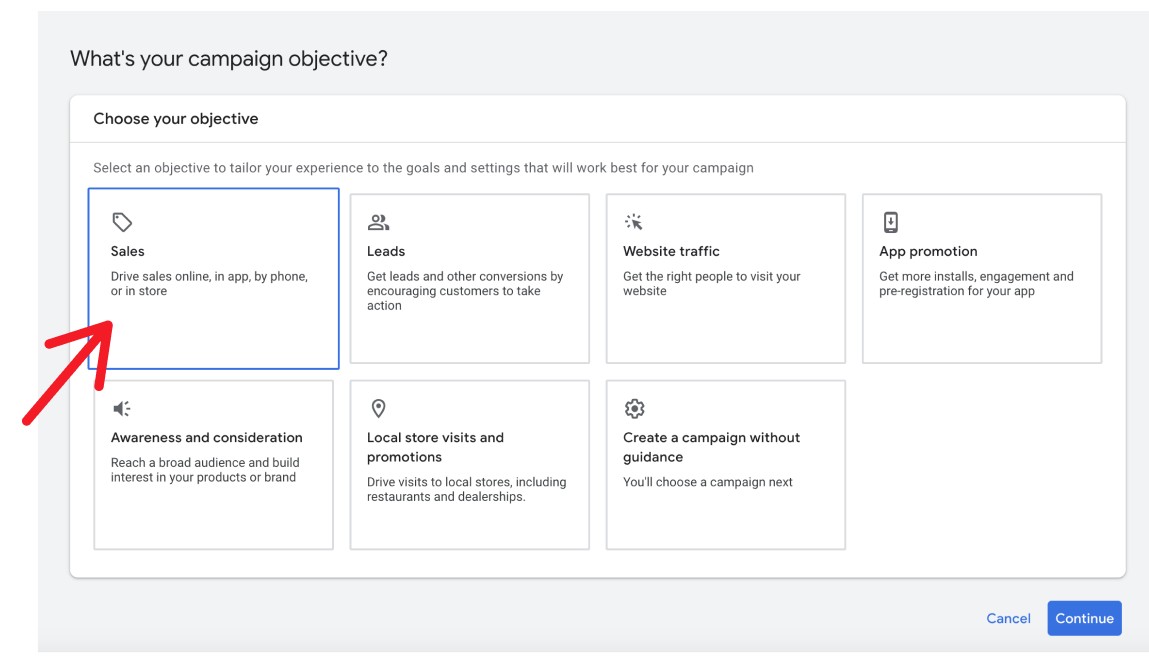Viewport: 1149px width, 665px height.
Task: Click the gear icon for campaign without guidance
Action: click(x=634, y=408)
